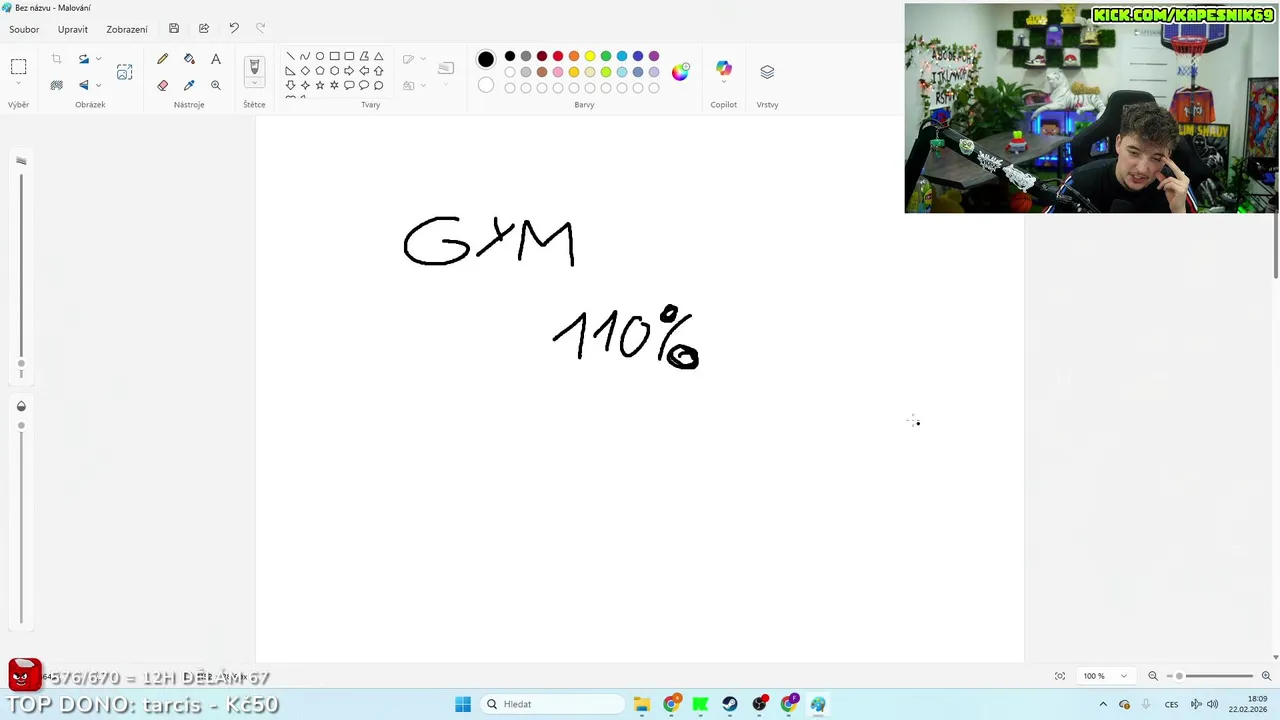Choose the Oval shape
Screen dimensions: 1280x720
point(320,56)
